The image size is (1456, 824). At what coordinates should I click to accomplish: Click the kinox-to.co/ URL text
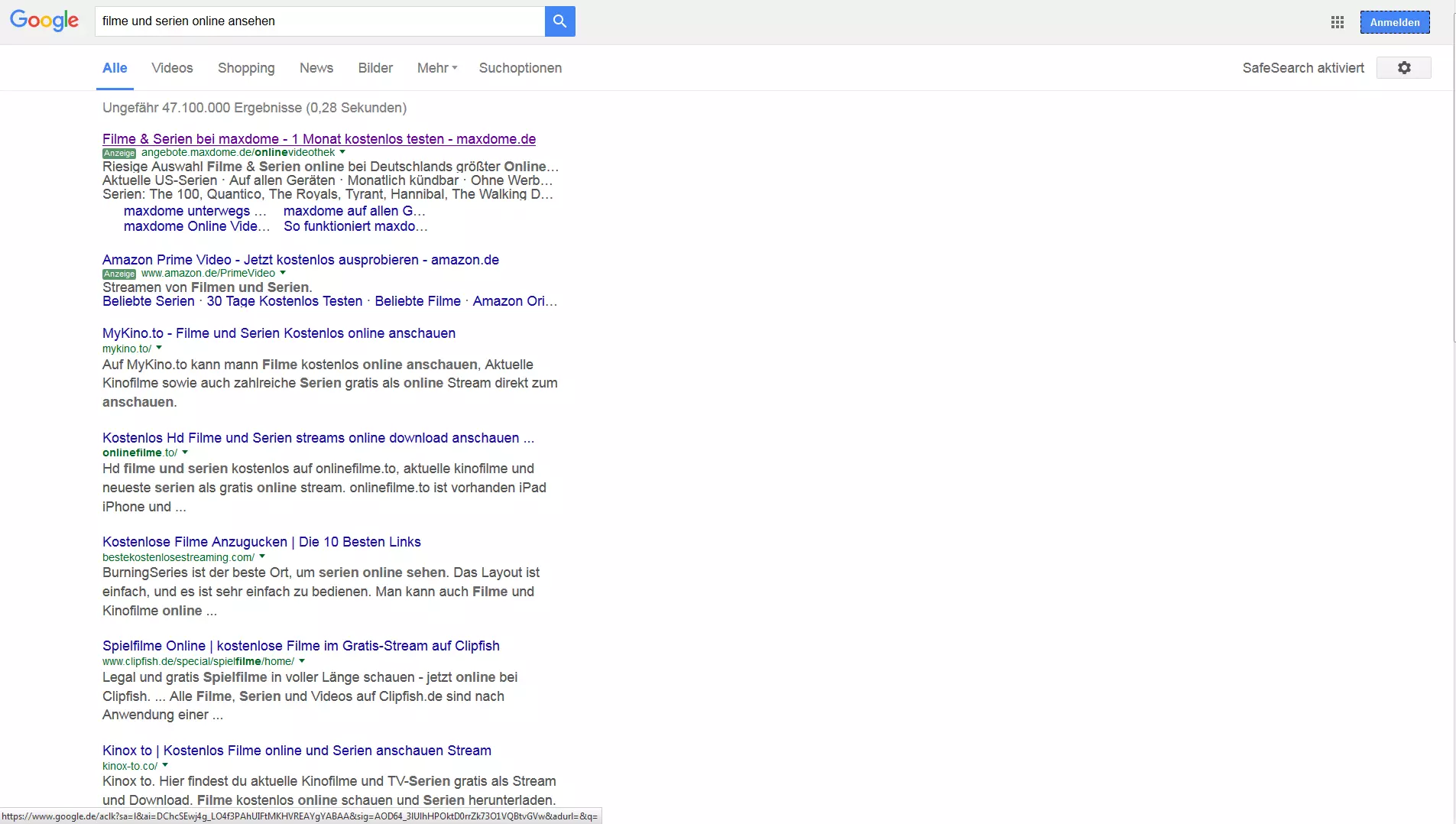pyautogui.click(x=130, y=766)
